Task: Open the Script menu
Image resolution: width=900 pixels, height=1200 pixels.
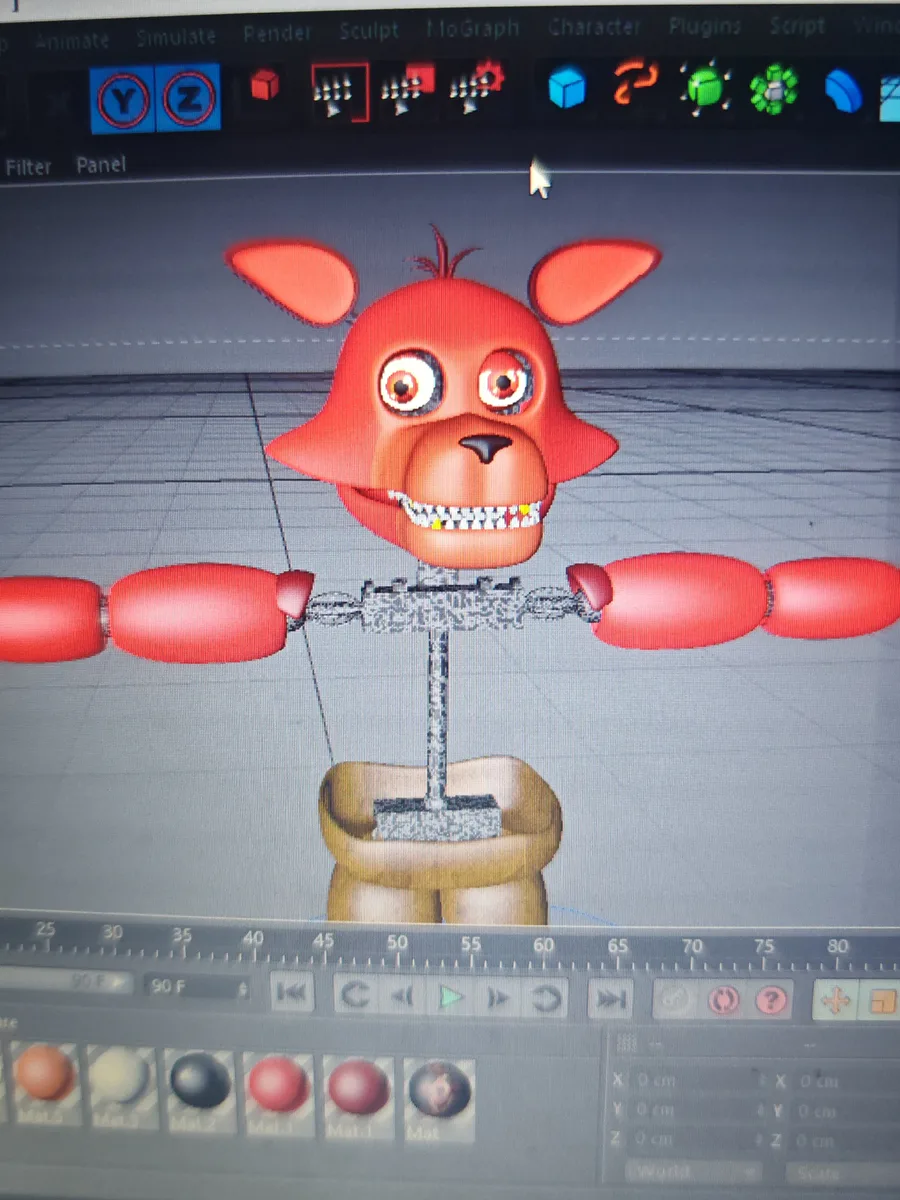Action: tap(797, 25)
